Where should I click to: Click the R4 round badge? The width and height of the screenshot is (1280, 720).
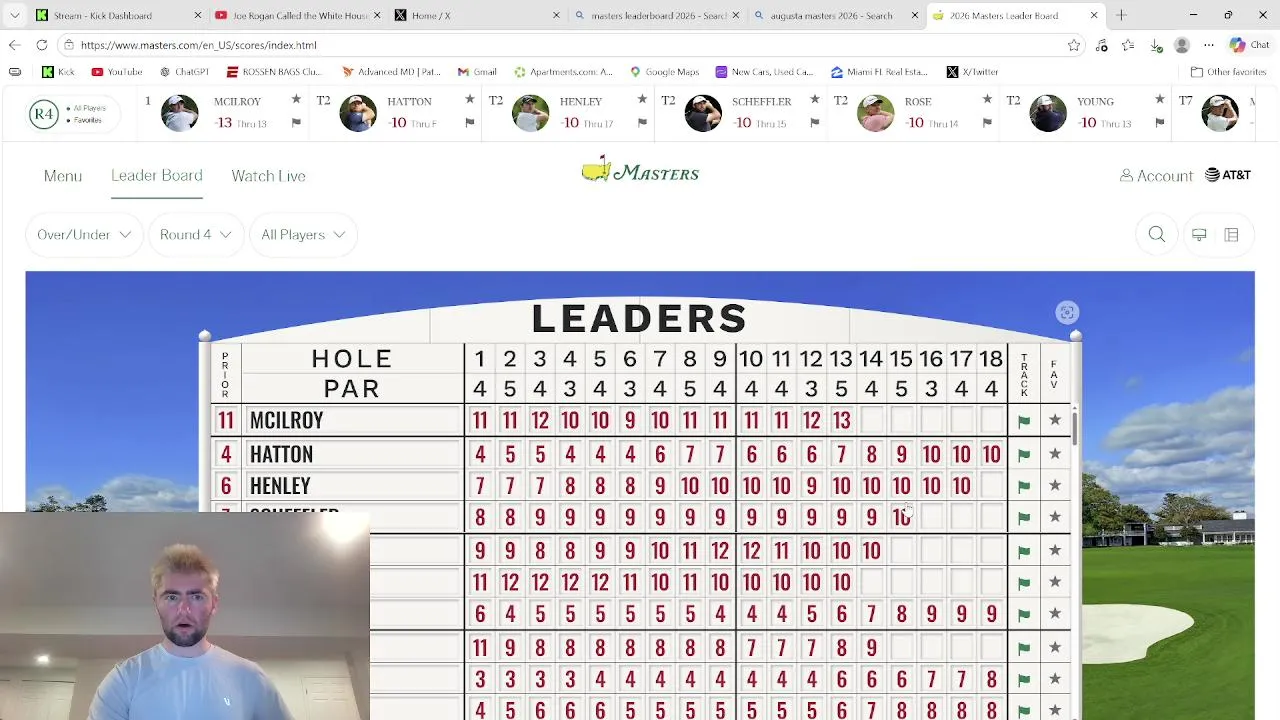point(43,114)
